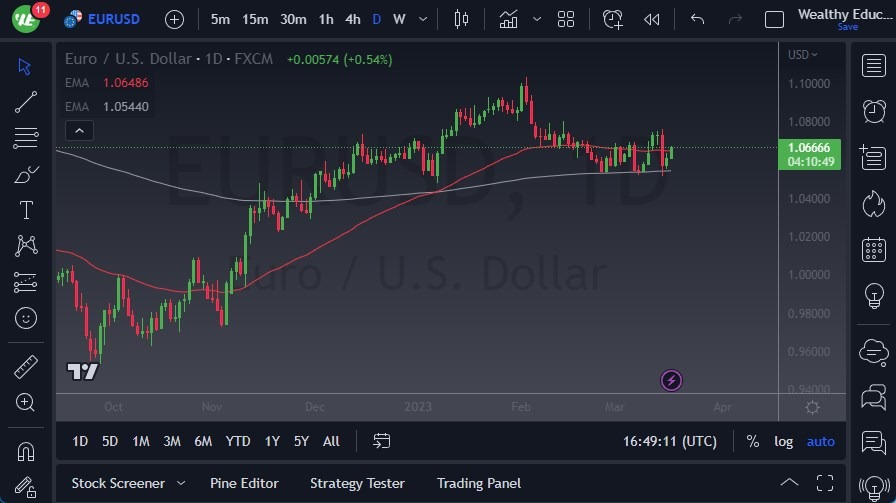Open the Pine Editor tab
Viewport: 896px width, 503px height.
(x=244, y=483)
